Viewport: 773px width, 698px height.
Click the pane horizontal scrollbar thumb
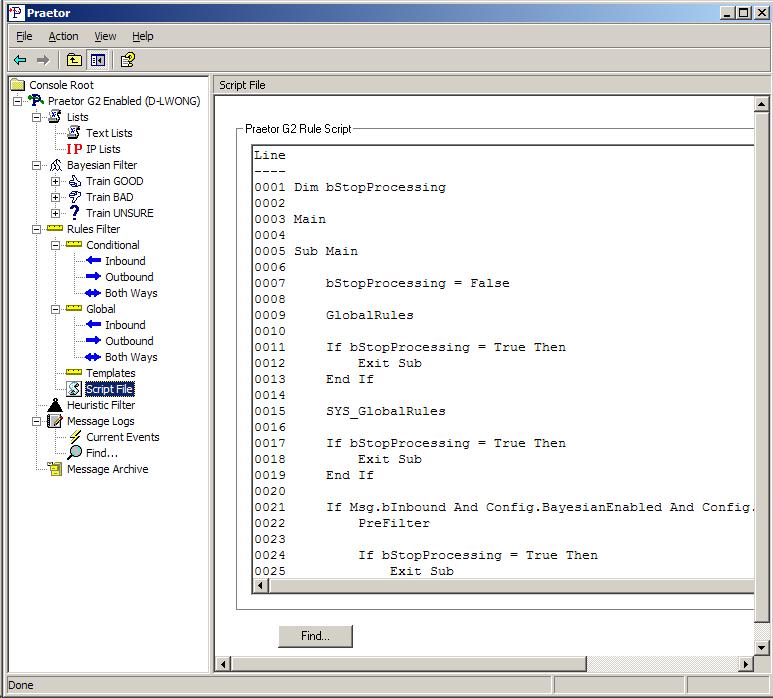[x=409, y=664]
